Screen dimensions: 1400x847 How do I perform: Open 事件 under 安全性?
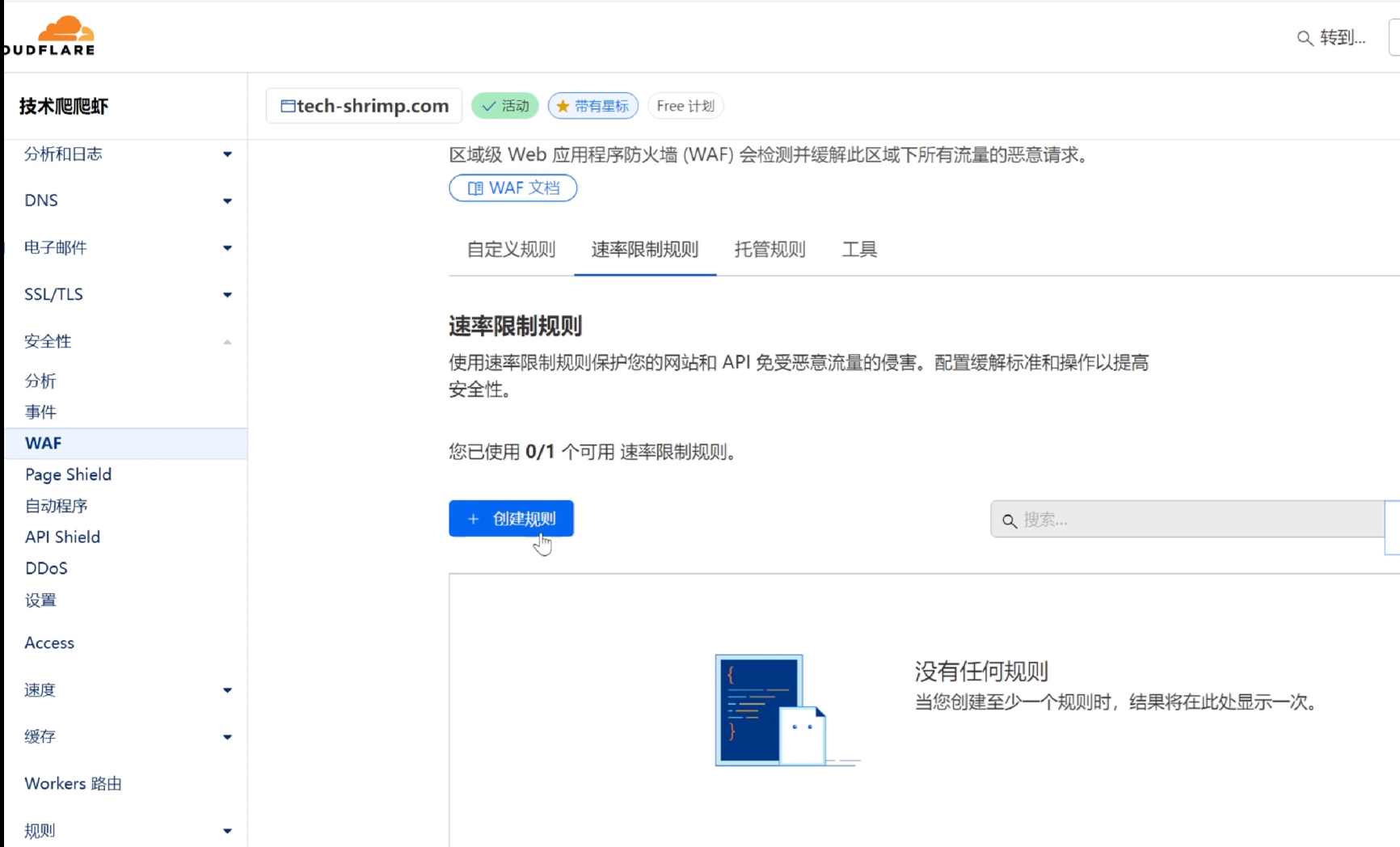[x=40, y=412]
